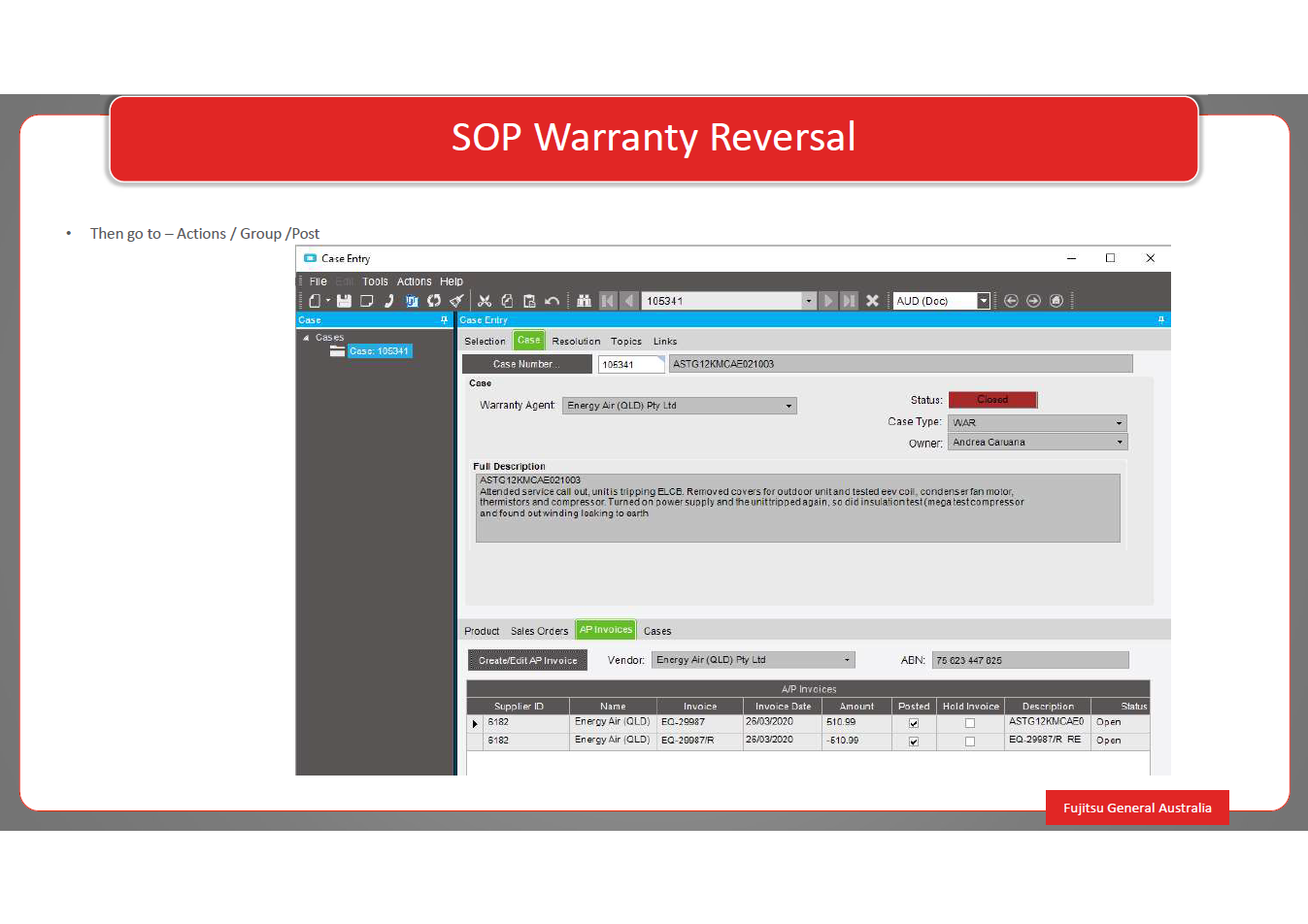Image resolution: width=1308 pixels, height=924 pixels.
Task: Switch to the Resolution tab
Action: [x=576, y=341]
